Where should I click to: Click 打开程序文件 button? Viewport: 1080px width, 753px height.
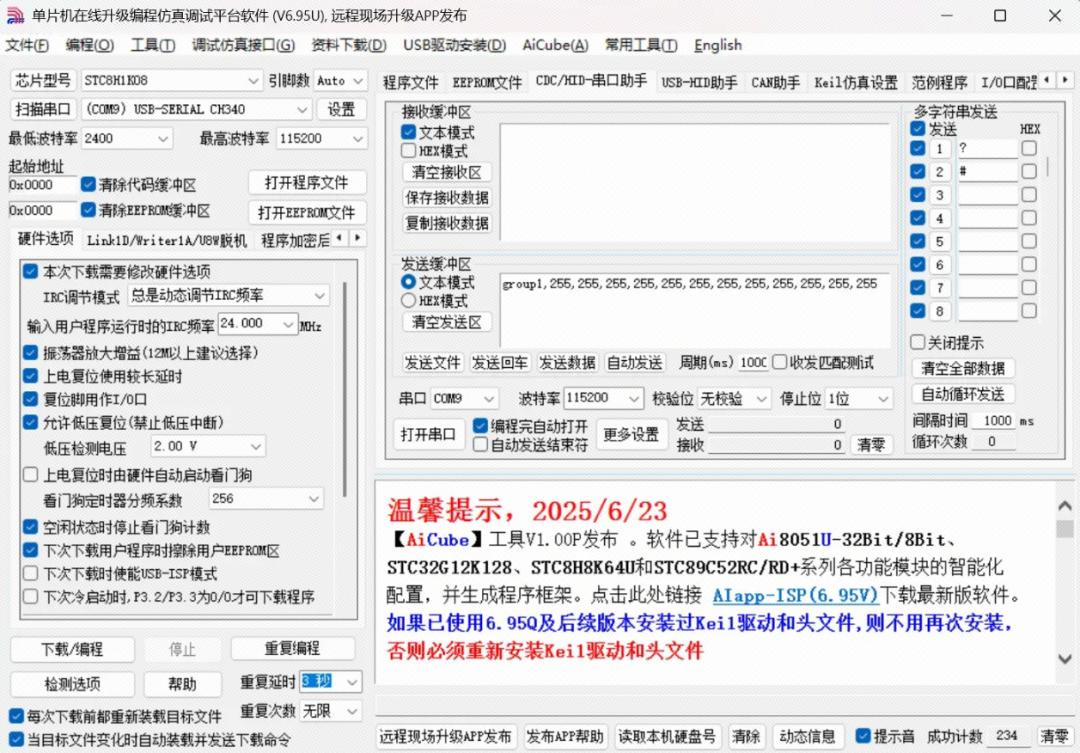(307, 183)
